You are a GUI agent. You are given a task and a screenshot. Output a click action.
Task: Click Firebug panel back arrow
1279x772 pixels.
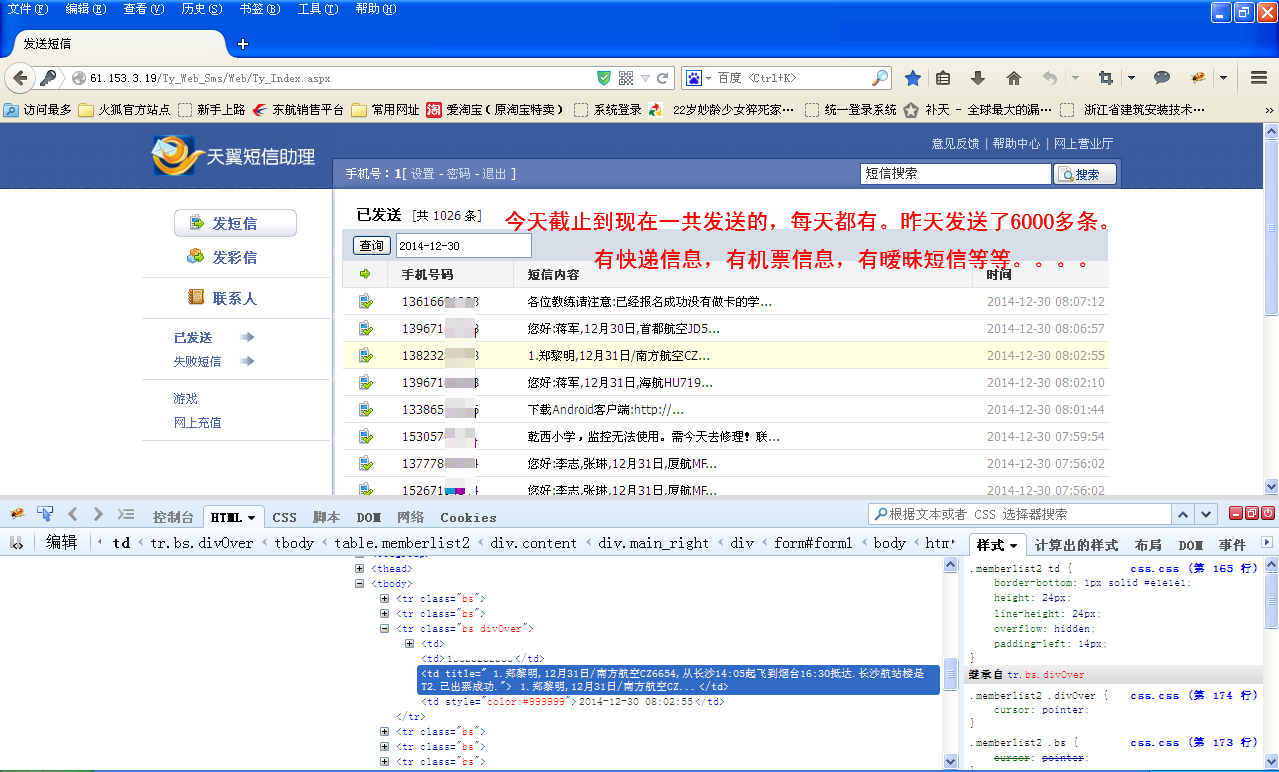point(72,514)
